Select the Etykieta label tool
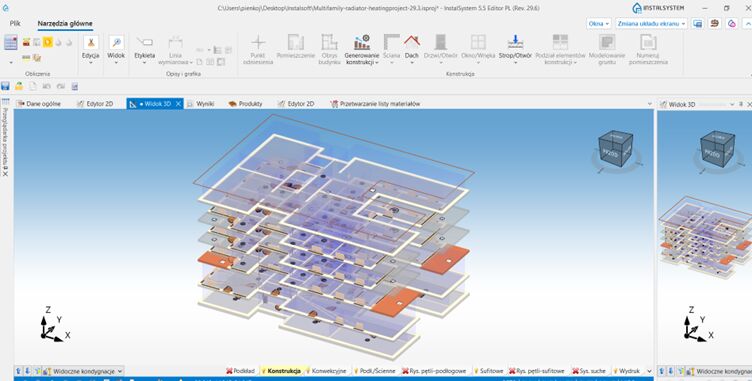 coord(144,48)
